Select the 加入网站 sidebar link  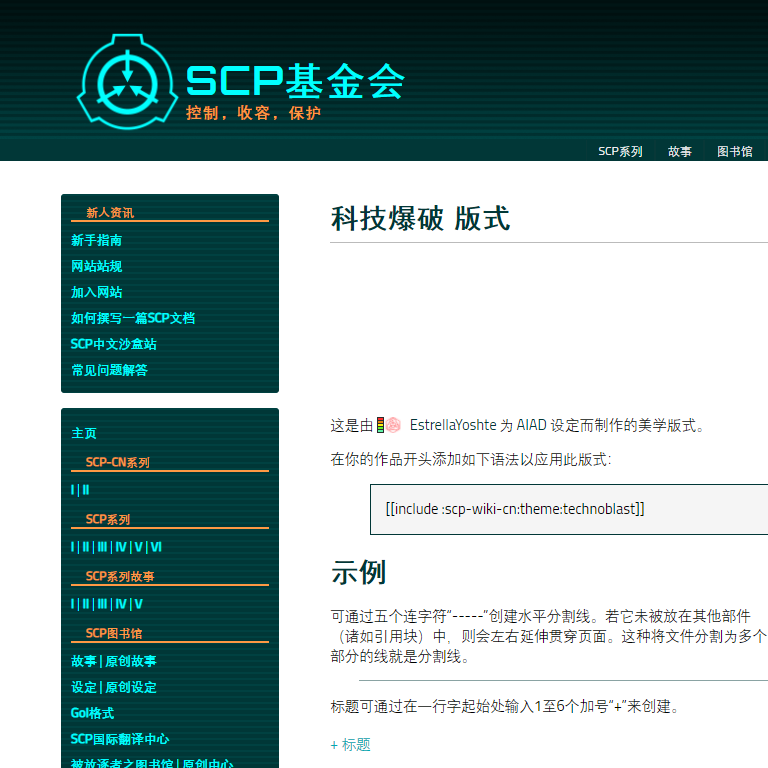pyautogui.click(x=97, y=292)
